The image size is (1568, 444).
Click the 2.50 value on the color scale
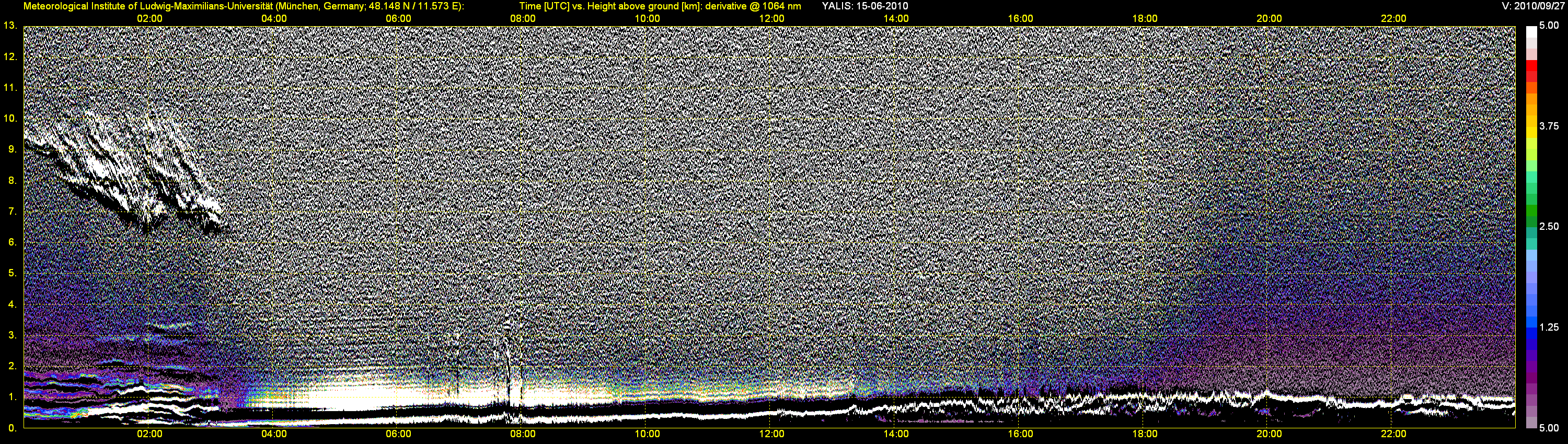1549,226
